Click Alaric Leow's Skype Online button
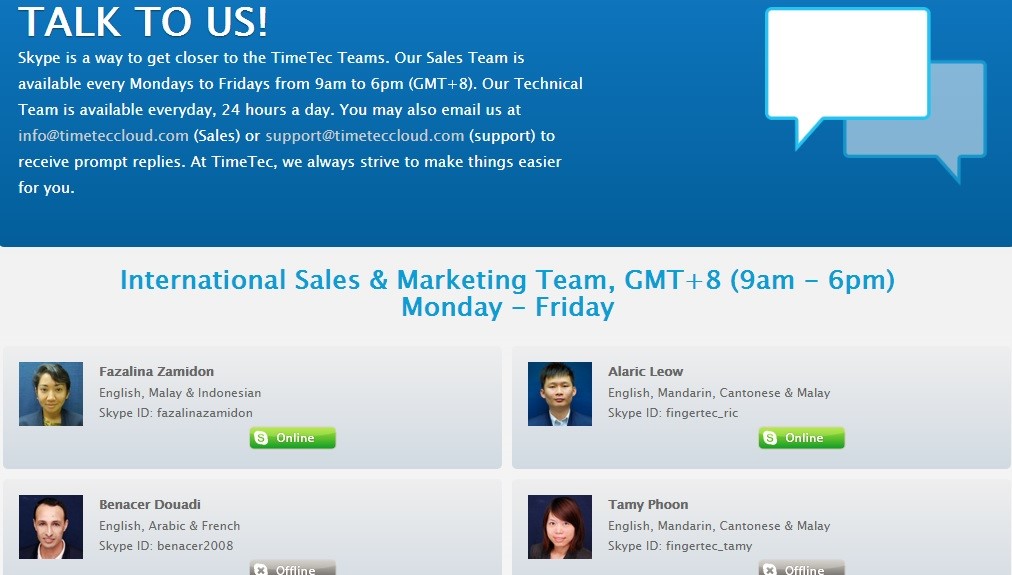1012x575 pixels. coord(801,438)
